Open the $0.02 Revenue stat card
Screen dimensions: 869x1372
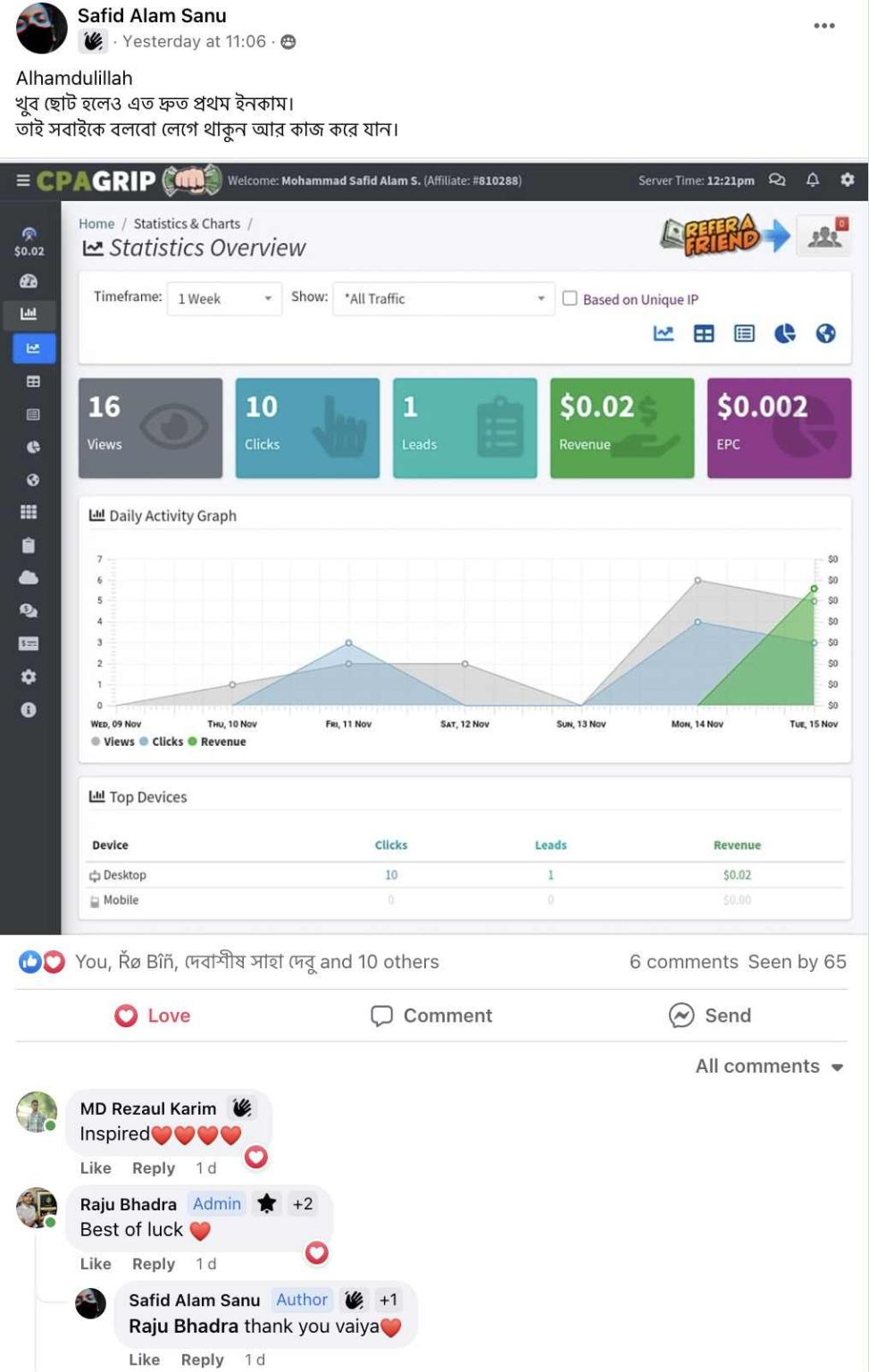pyautogui.click(x=622, y=428)
